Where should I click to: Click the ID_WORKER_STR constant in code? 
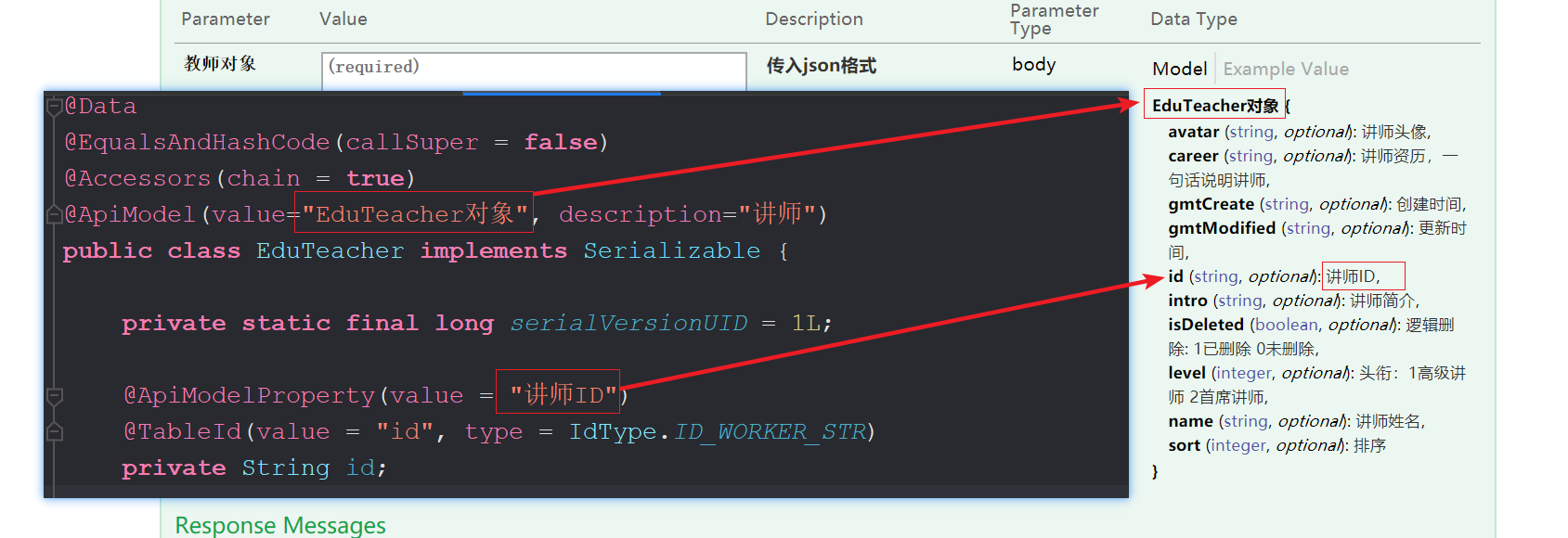tap(770, 432)
